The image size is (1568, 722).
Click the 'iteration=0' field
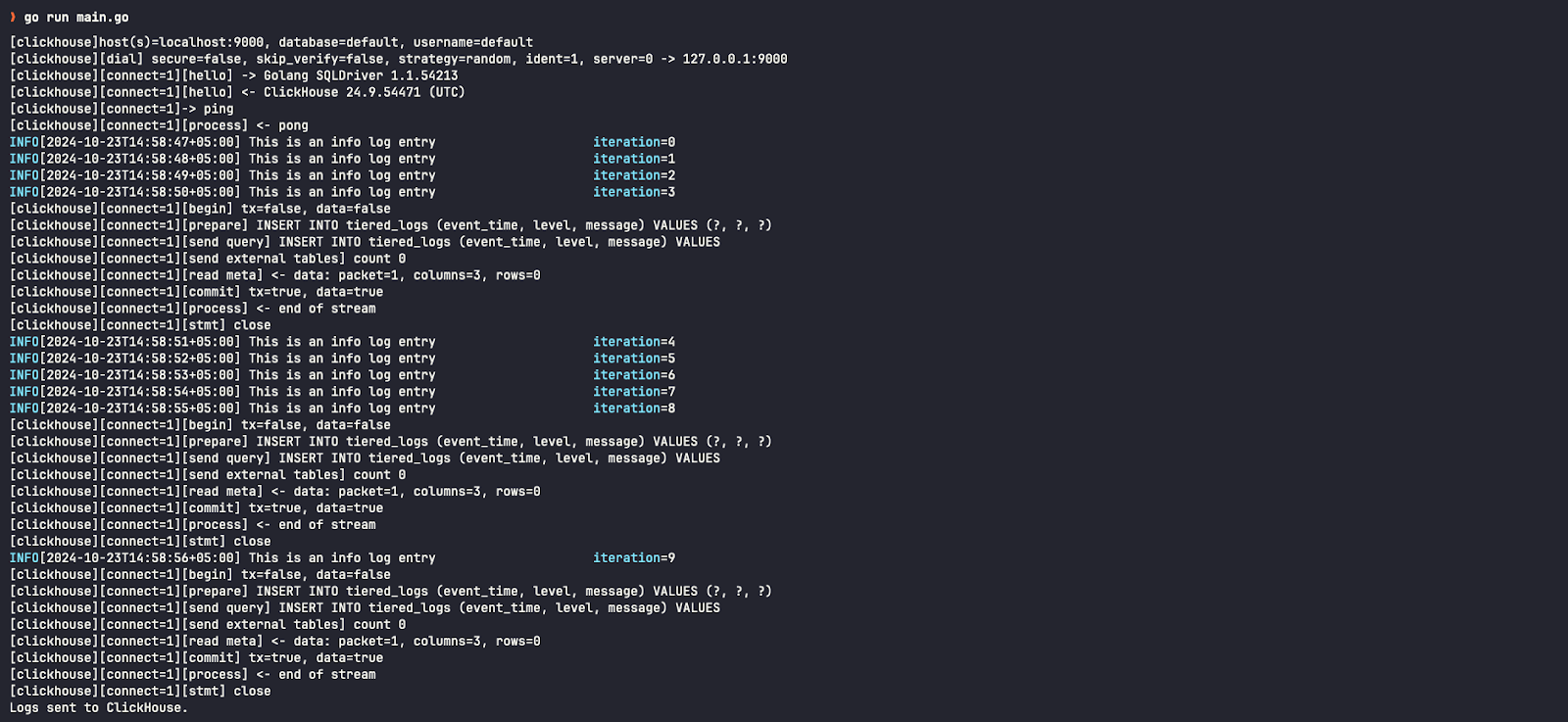tap(634, 142)
